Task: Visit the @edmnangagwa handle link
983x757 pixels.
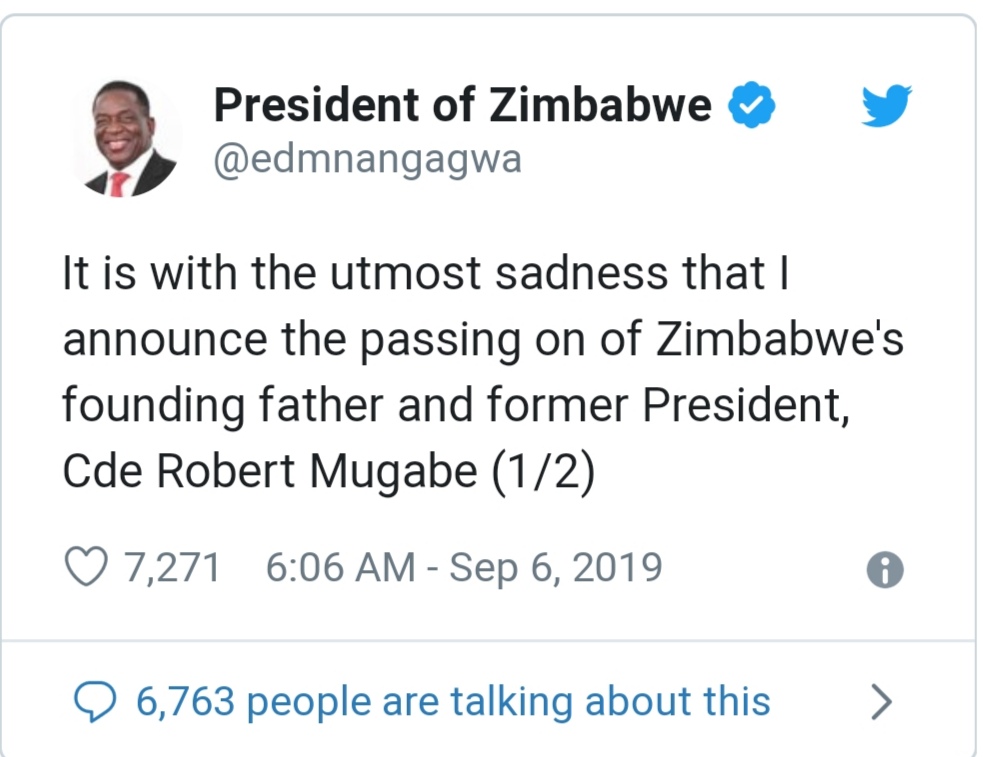Action: pos(367,158)
